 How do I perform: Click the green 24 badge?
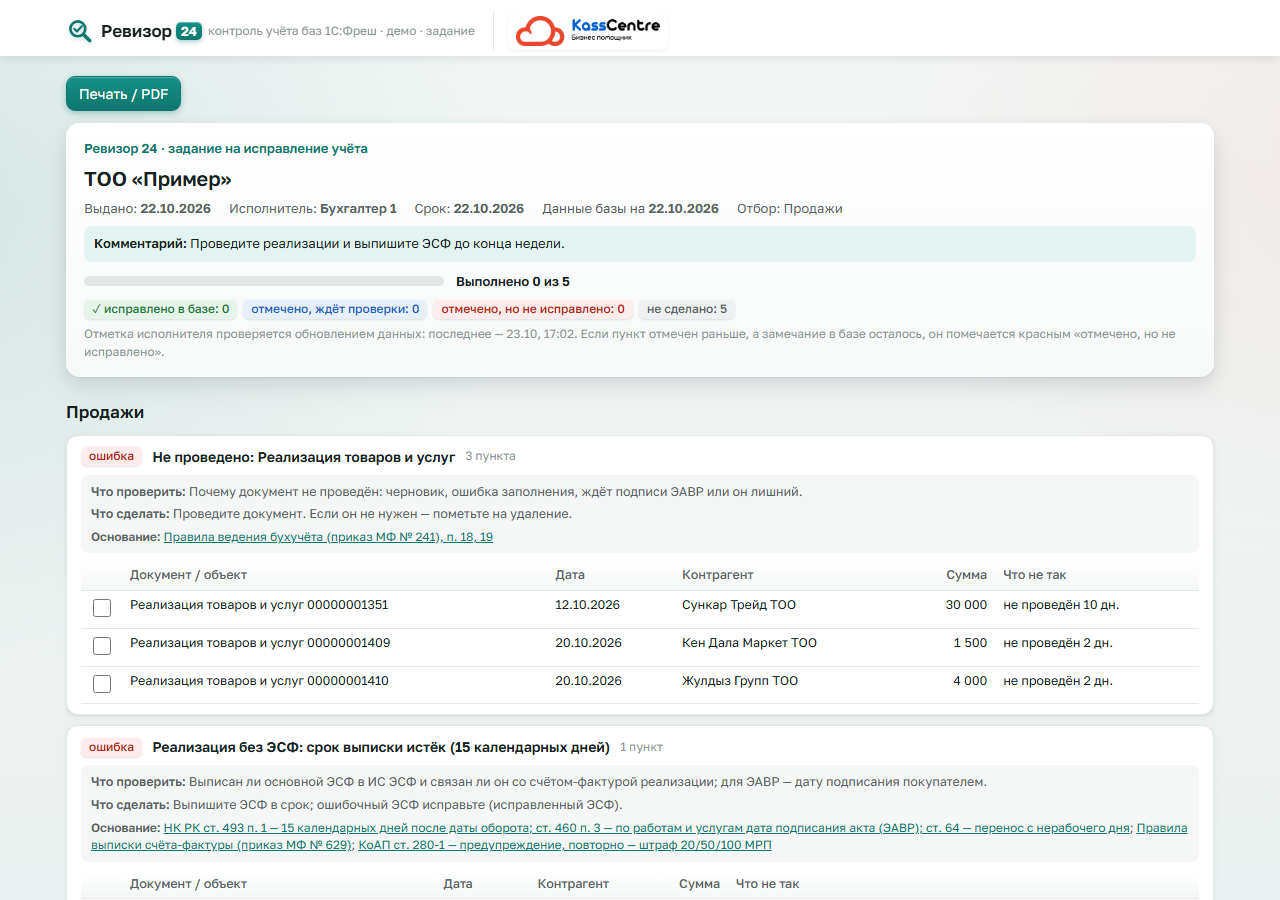[189, 31]
